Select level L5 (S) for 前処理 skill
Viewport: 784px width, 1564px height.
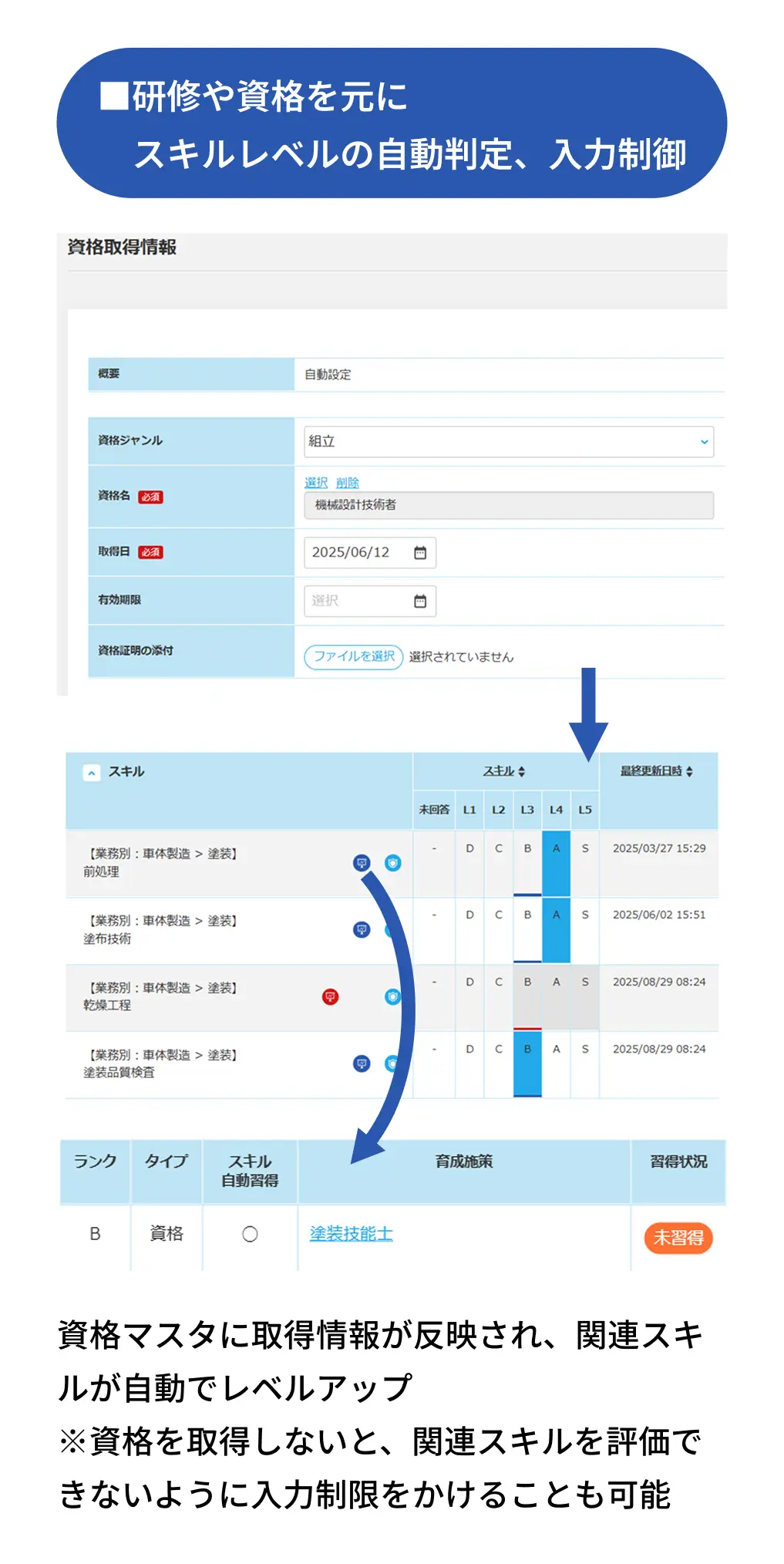[585, 848]
